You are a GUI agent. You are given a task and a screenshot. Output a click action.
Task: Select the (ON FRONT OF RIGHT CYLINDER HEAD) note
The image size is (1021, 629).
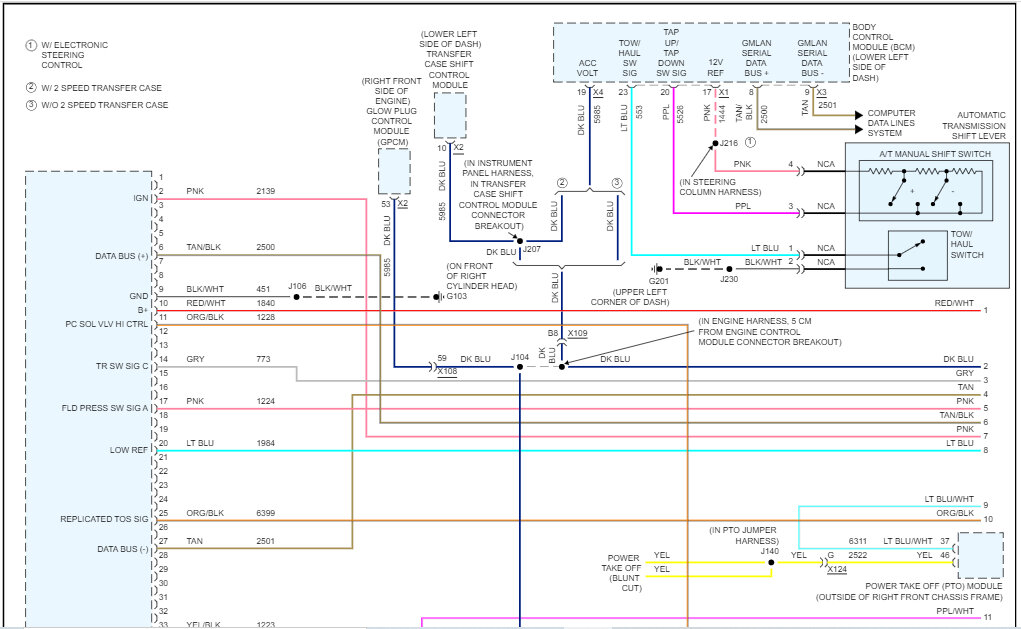pyautogui.click(x=481, y=276)
